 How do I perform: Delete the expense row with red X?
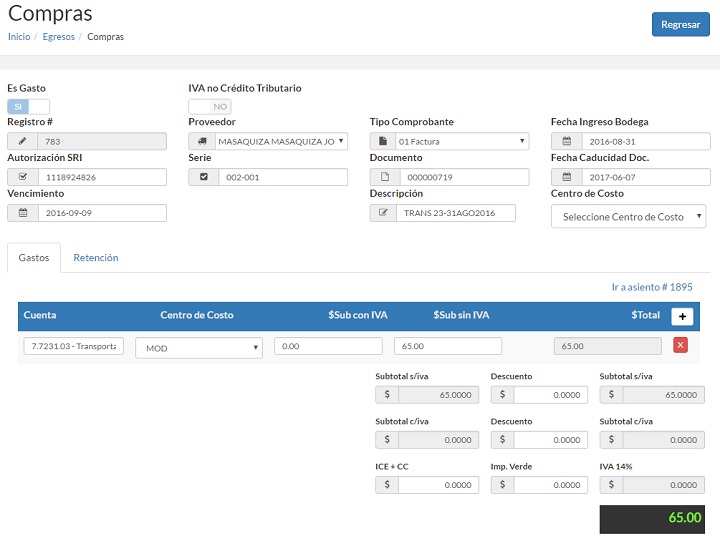680,345
